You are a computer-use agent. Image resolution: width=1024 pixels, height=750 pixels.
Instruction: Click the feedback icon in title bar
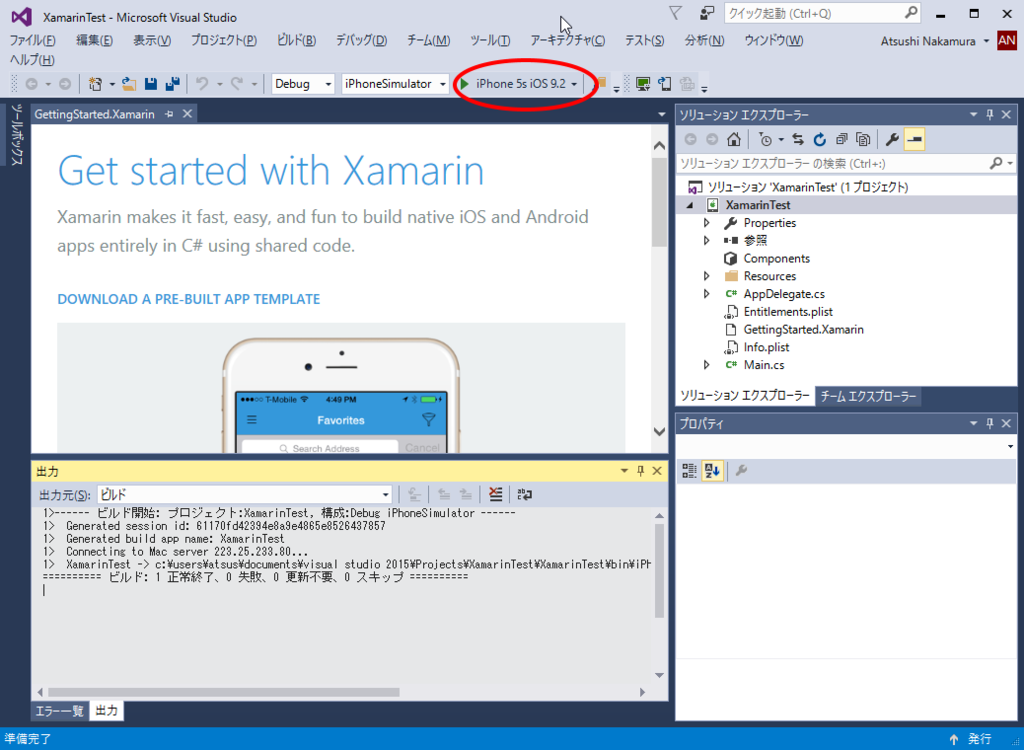click(707, 14)
